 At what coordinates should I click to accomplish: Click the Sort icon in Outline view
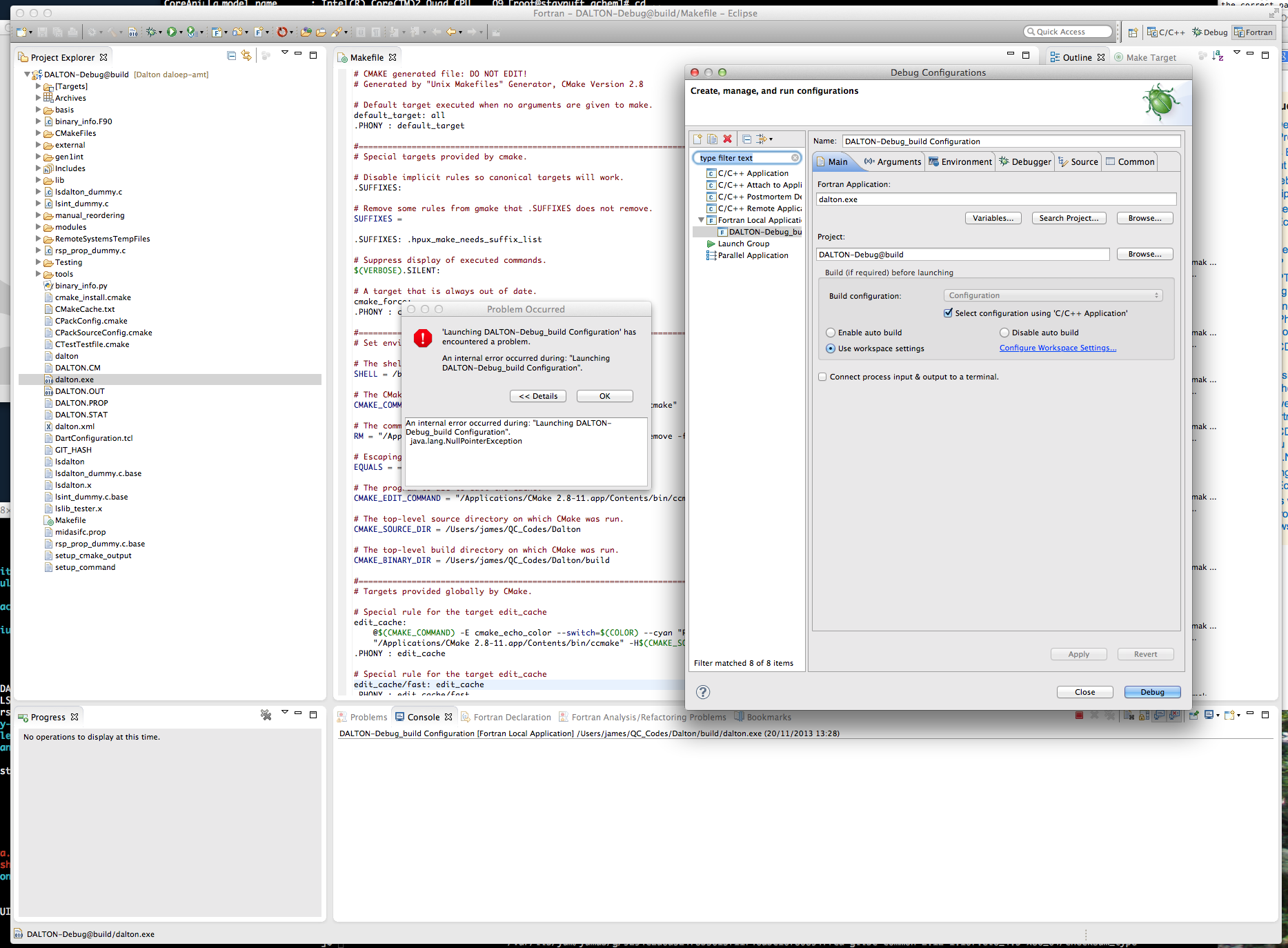point(1218,56)
